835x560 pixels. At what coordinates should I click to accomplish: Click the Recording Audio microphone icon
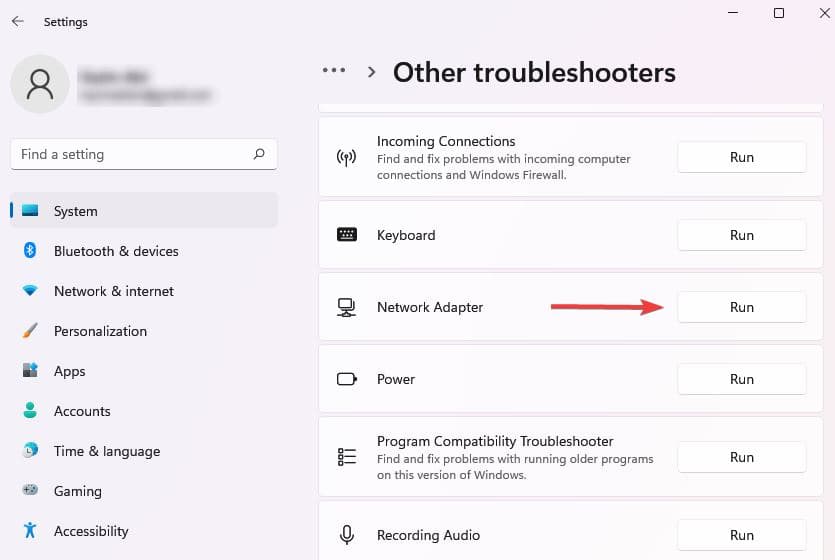(x=347, y=535)
